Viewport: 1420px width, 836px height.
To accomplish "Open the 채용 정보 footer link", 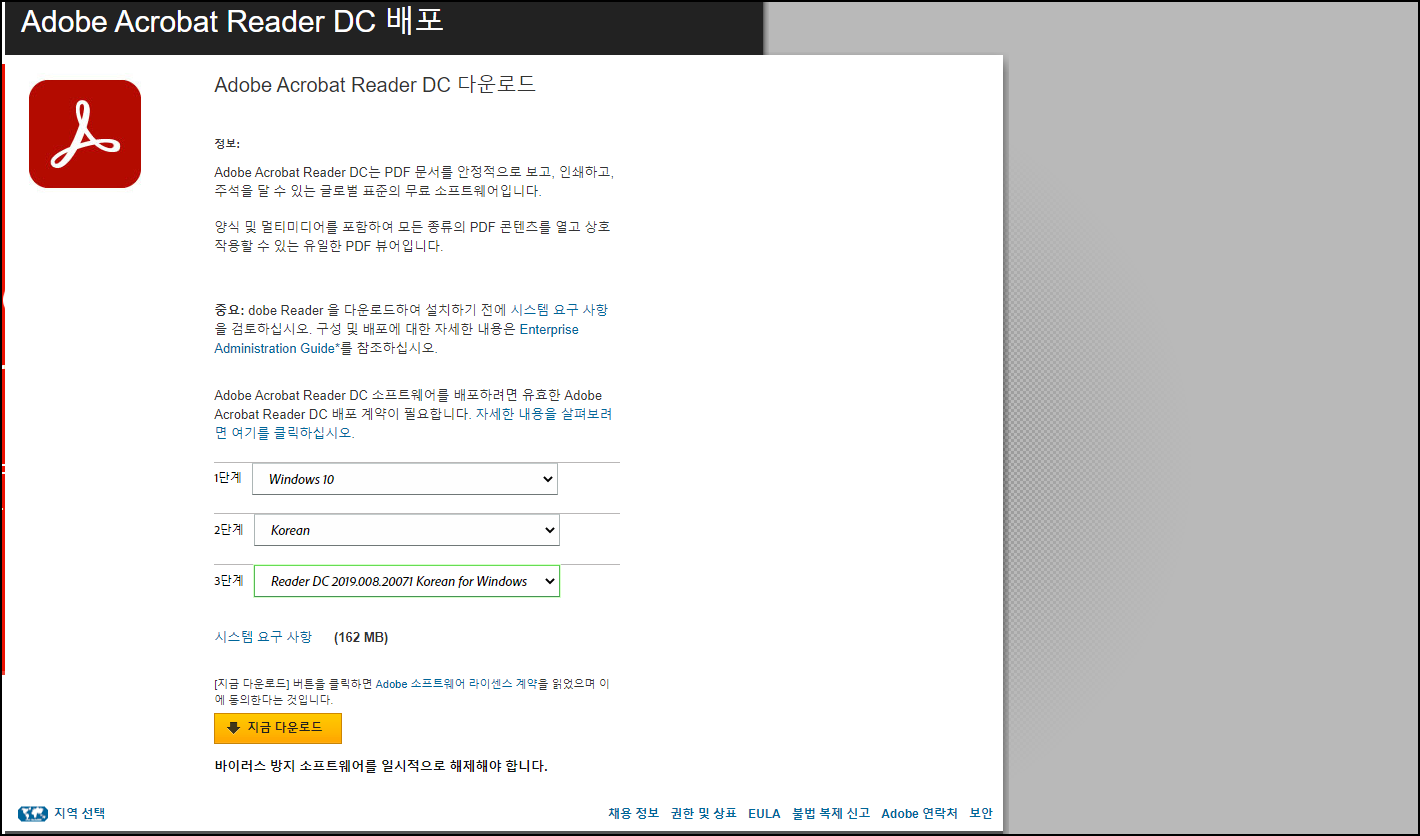I will coord(634,813).
